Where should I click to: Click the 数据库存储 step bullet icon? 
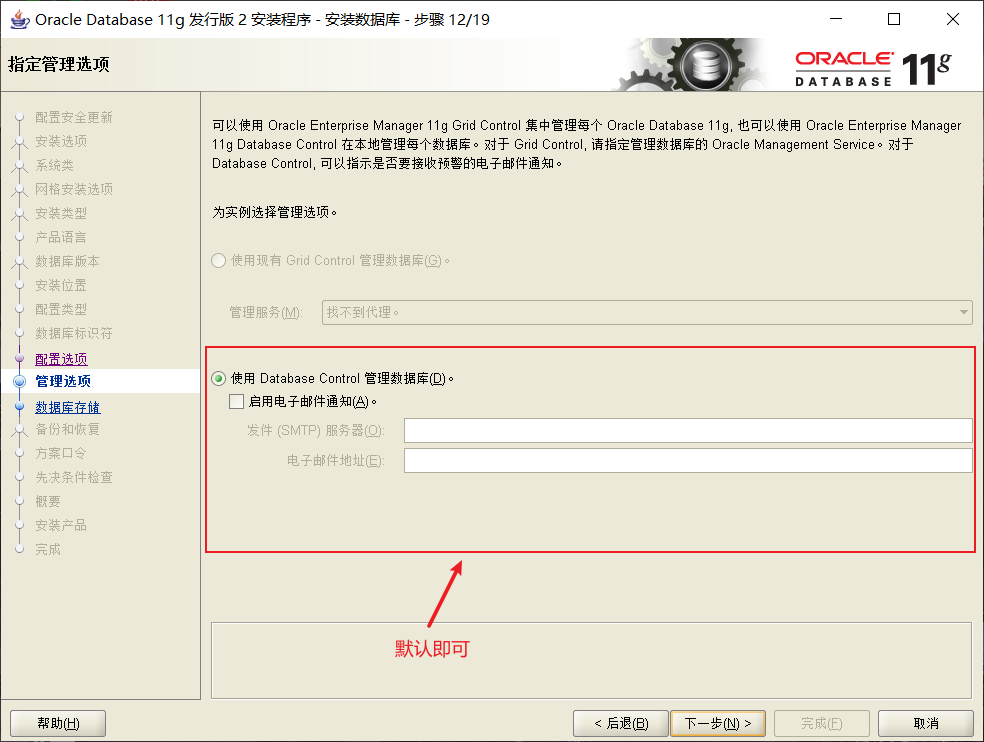(19, 406)
